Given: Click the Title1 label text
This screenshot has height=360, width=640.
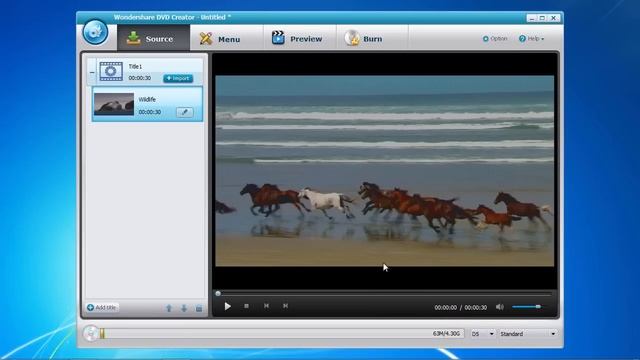Looking at the screenshot, I should [135, 66].
